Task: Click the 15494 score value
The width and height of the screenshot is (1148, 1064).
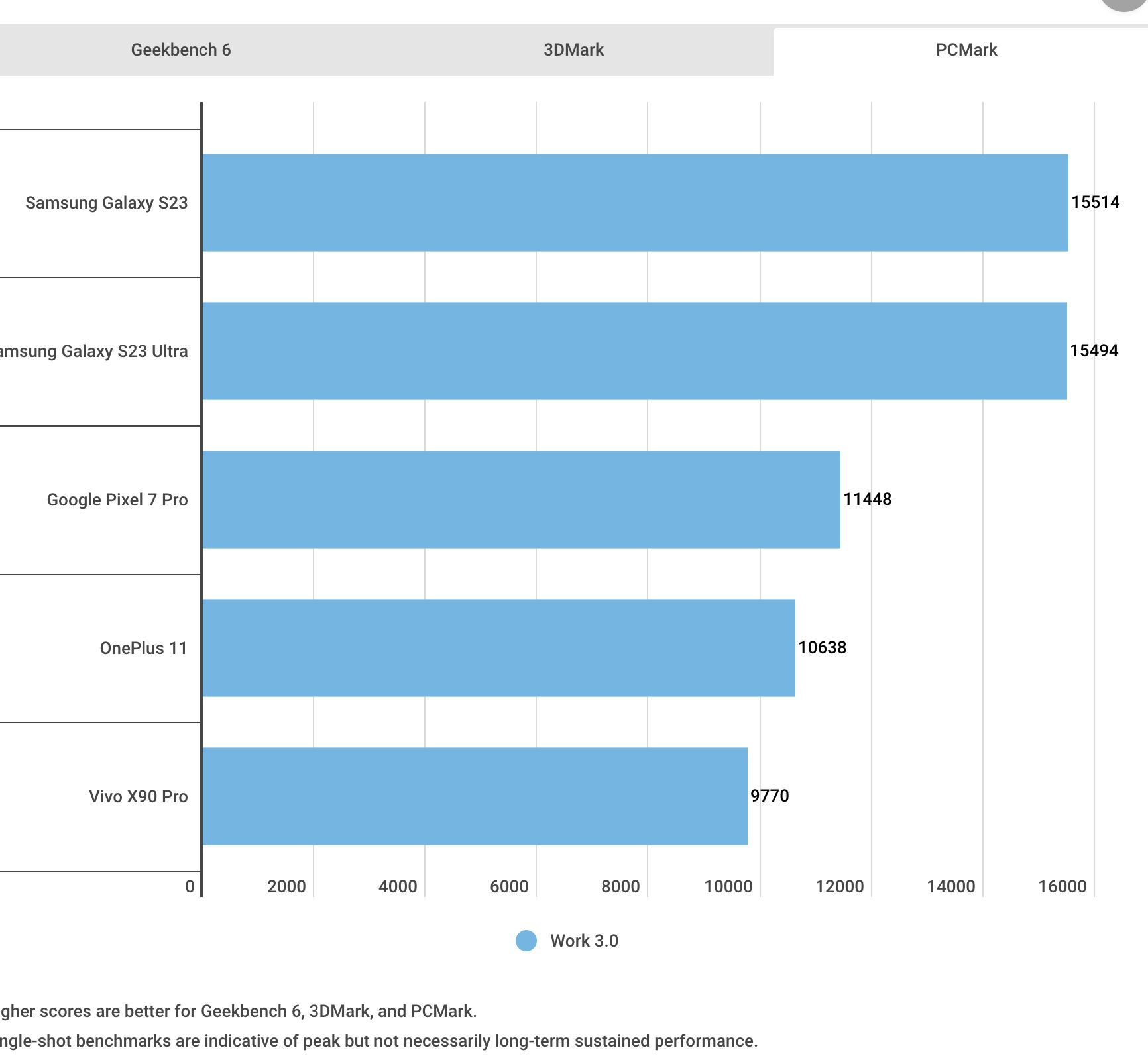Action: 1094,350
